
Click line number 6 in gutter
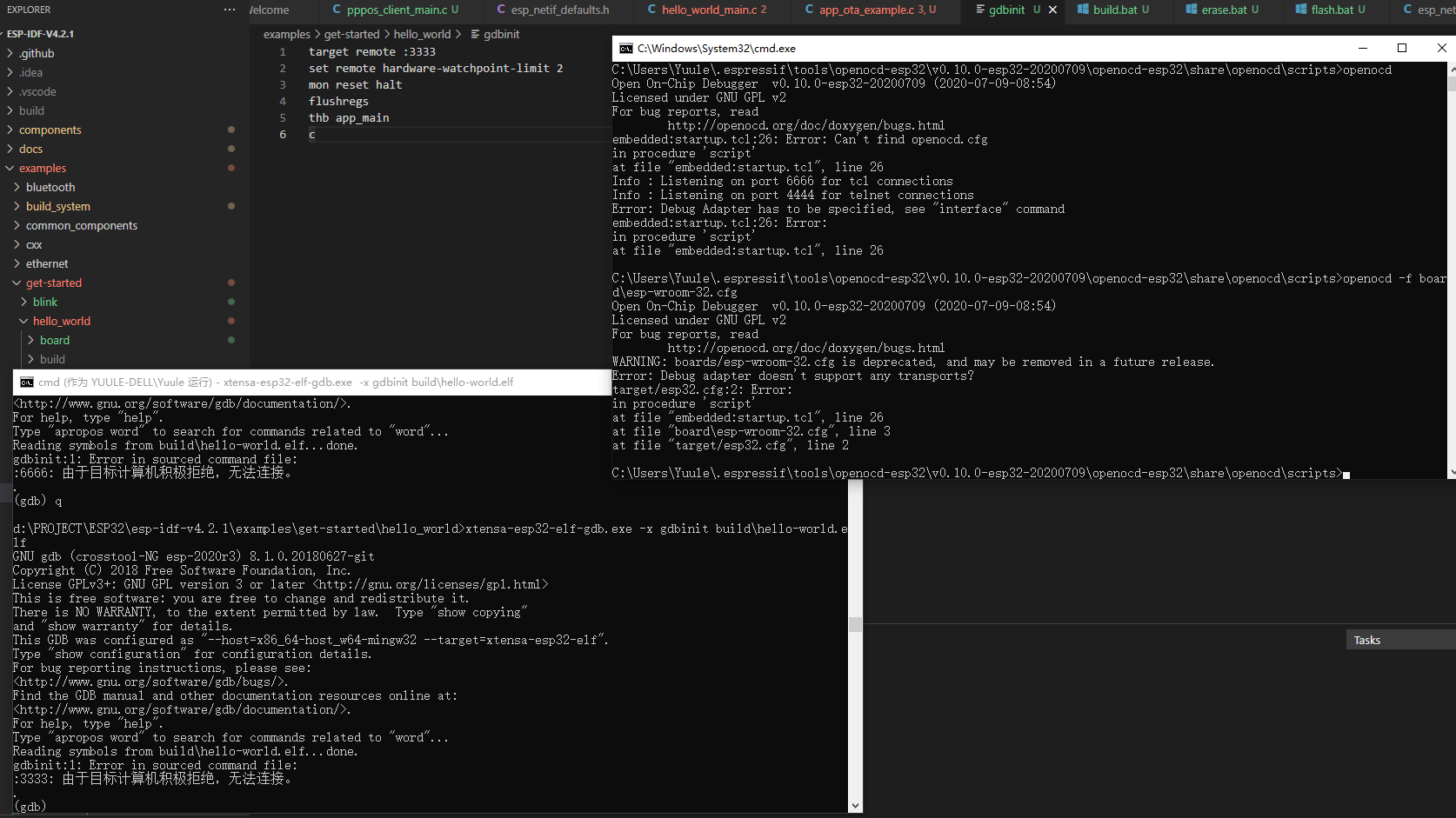283,134
